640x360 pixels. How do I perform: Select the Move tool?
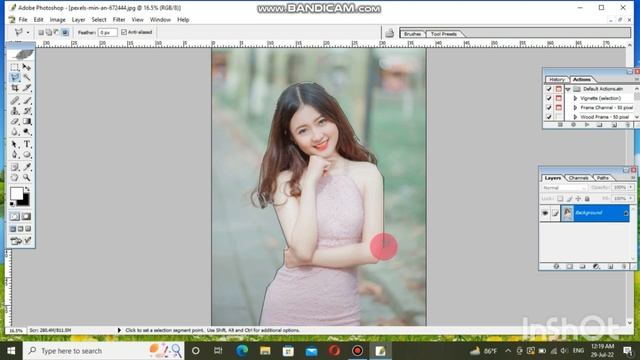(27, 67)
